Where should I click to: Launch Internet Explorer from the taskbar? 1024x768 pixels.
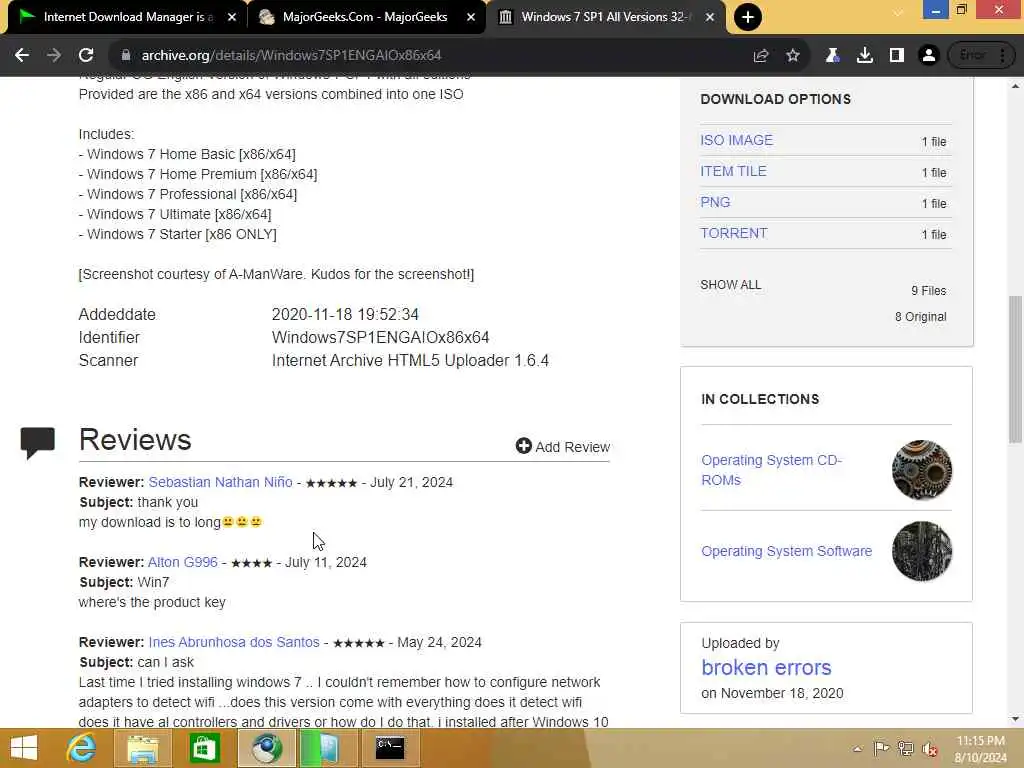coord(82,748)
